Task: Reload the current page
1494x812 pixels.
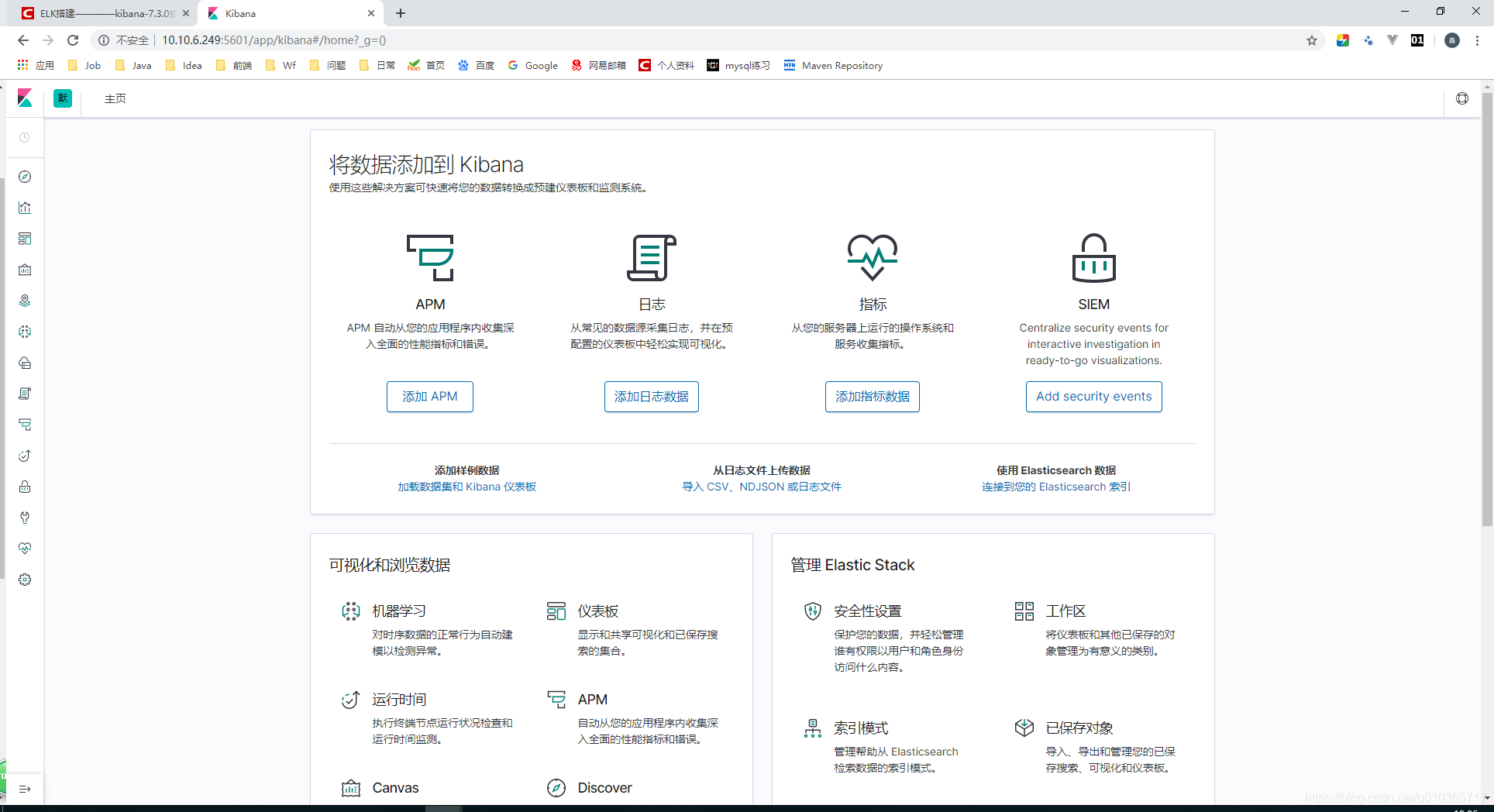Action: (73, 40)
